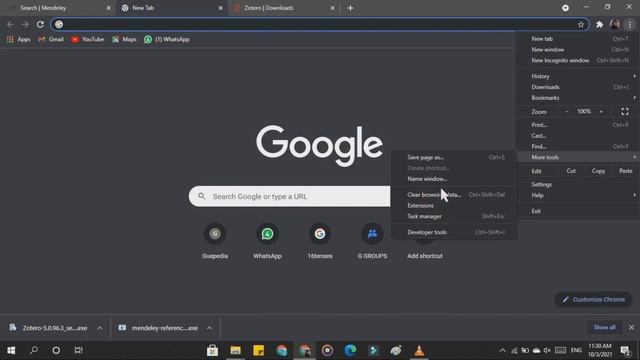Click the Customize Chrome button
Screen dimensions: 640x360
point(593,300)
